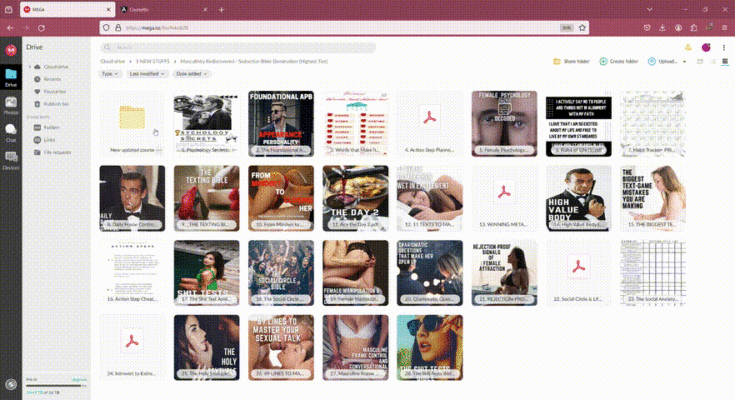735x400 pixels.
Task: Click the notifications bell icon
Action: pyautogui.click(x=688, y=47)
